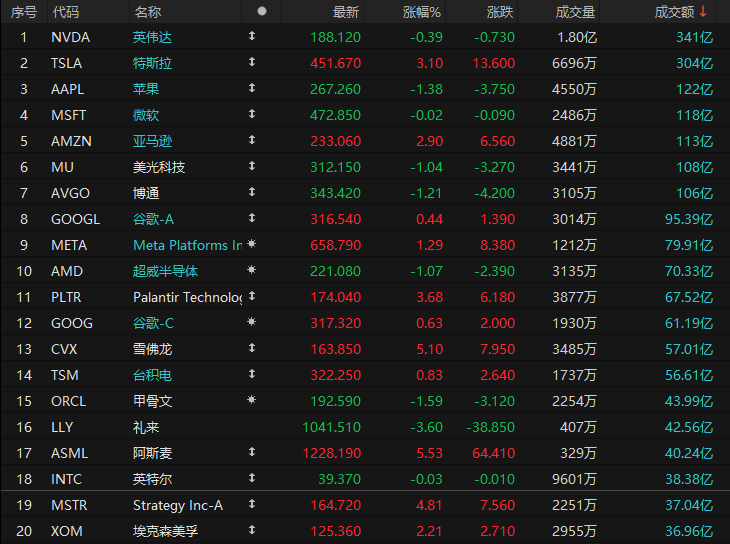The width and height of the screenshot is (730, 544).
Task: Click the arrow marker icon in MSTR row
Action: pyautogui.click(x=252, y=504)
